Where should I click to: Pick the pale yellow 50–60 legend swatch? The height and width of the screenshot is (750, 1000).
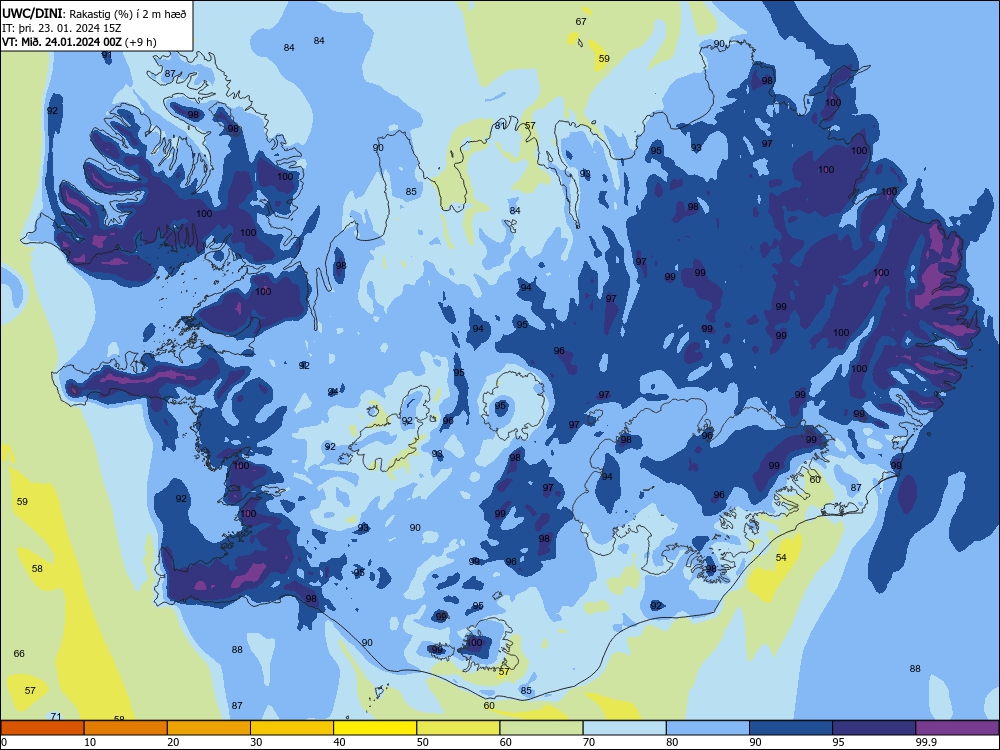pos(458,728)
